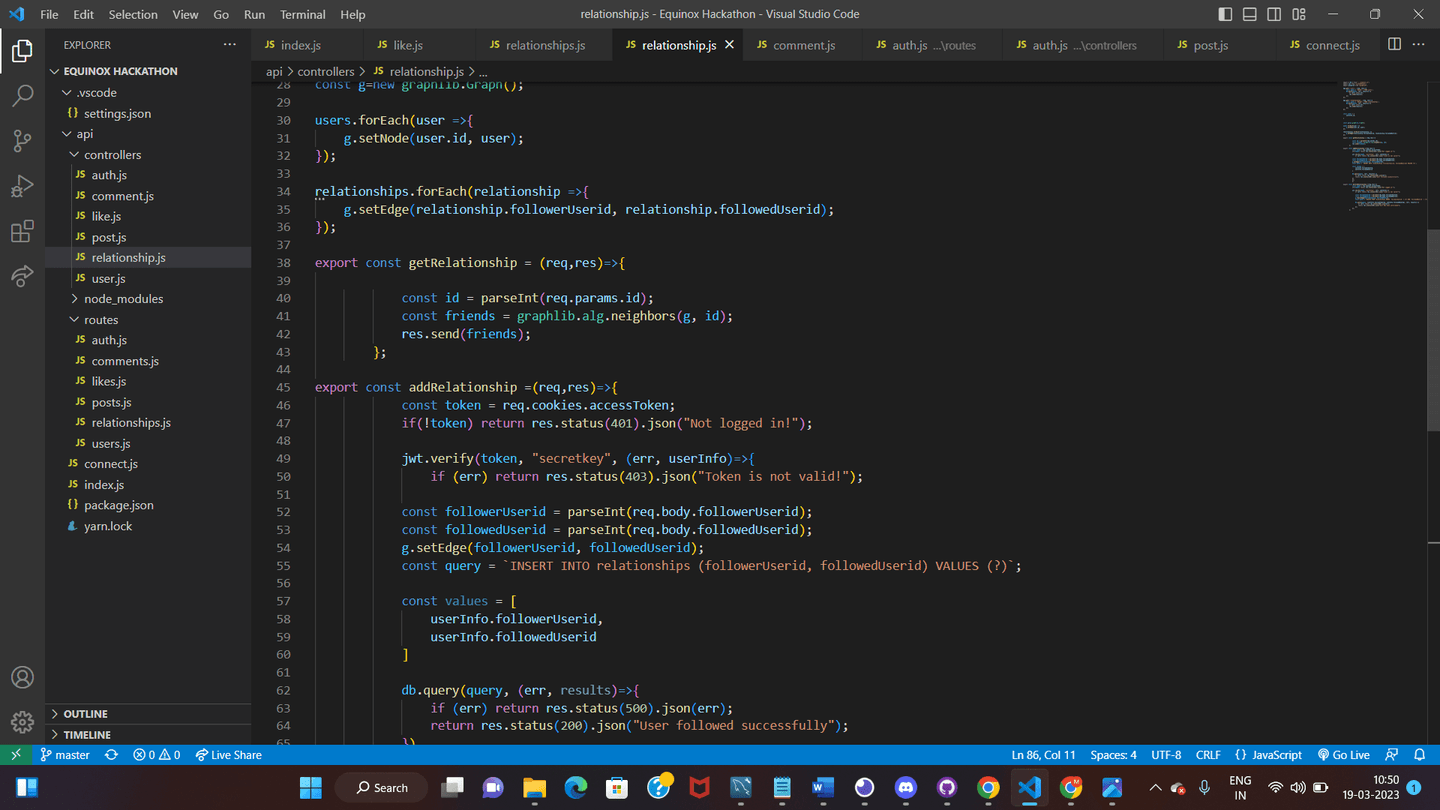Toggle the bottom panel layout button
This screenshot has width=1440, height=810.
(x=1250, y=14)
